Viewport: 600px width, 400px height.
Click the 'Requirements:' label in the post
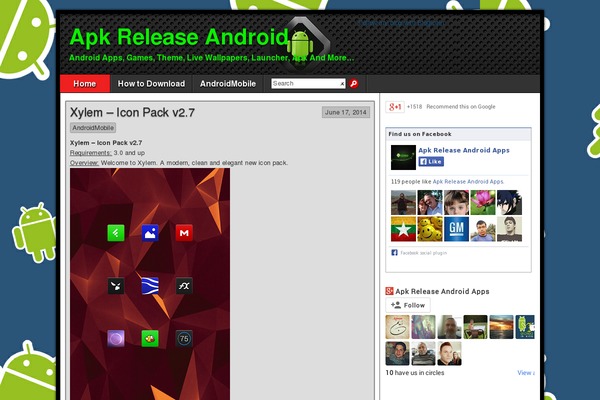point(91,153)
